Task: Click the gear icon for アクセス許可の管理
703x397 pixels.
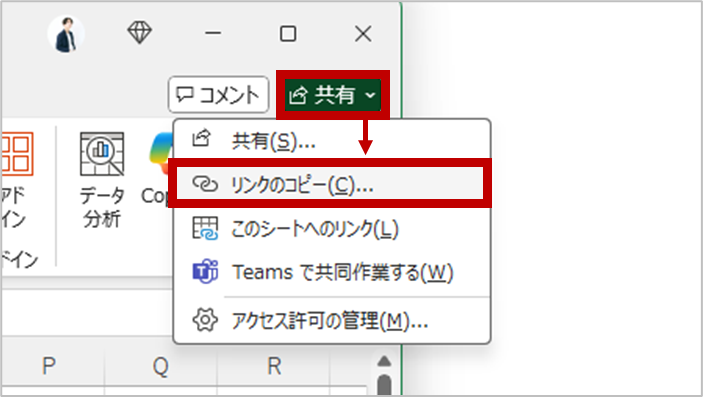Action: pyautogui.click(x=205, y=320)
